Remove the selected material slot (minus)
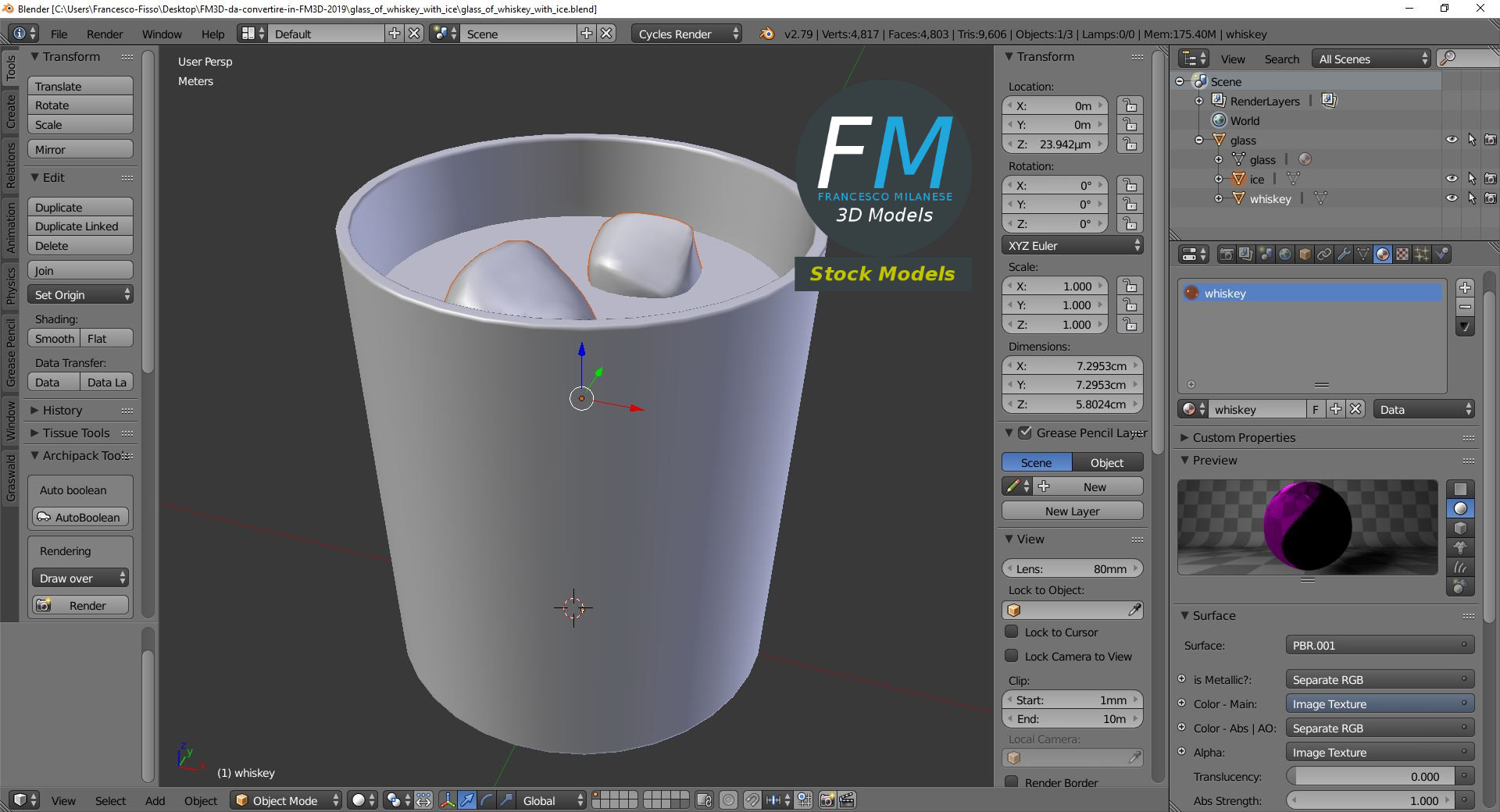The height and width of the screenshot is (812, 1500). click(1466, 307)
